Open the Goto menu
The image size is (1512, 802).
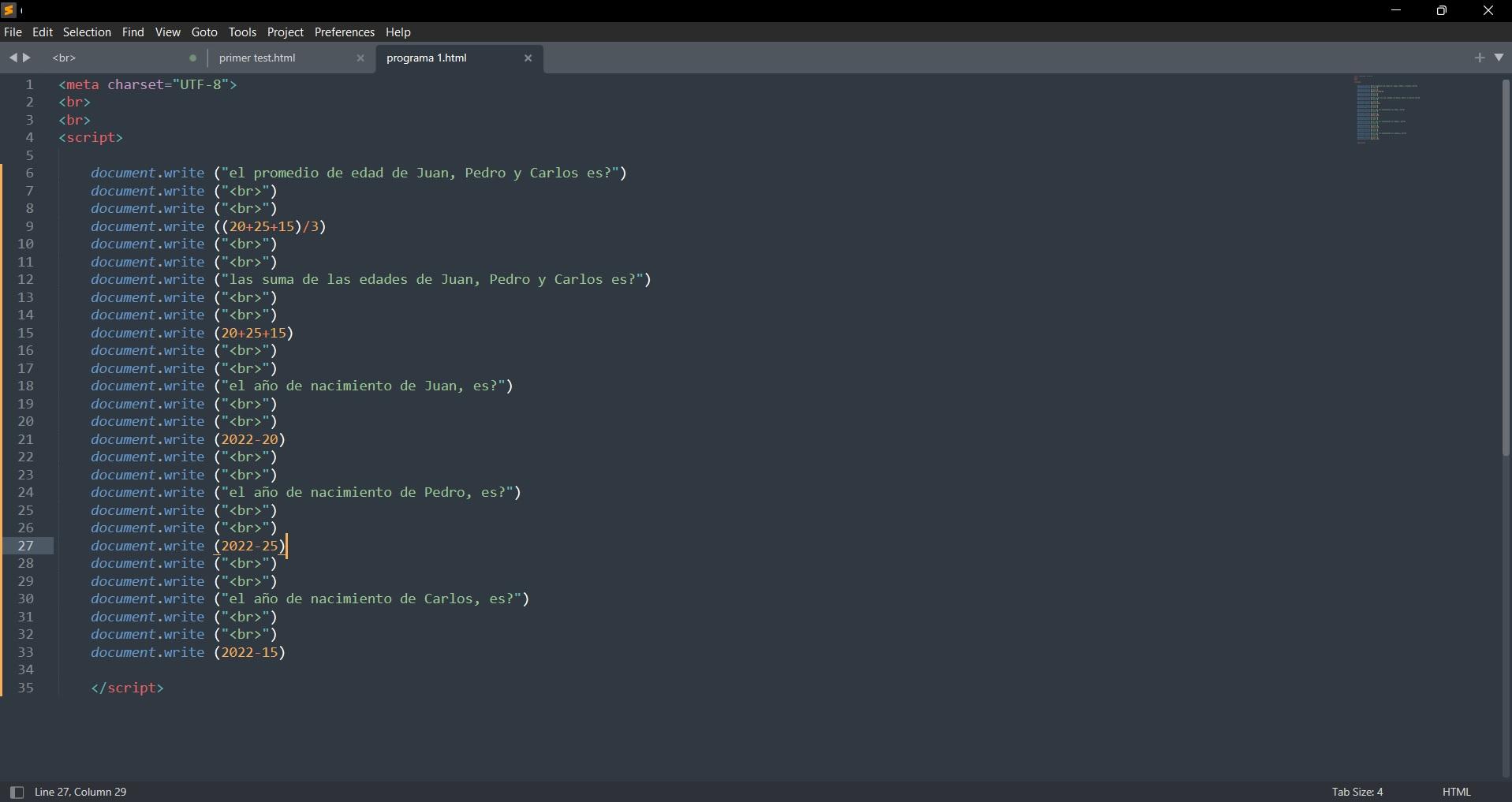(204, 32)
